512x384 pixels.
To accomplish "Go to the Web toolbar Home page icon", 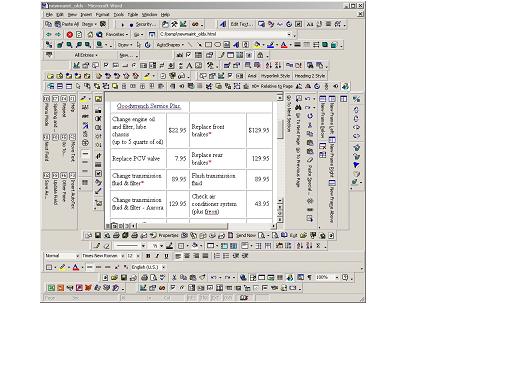I will 90,34.
